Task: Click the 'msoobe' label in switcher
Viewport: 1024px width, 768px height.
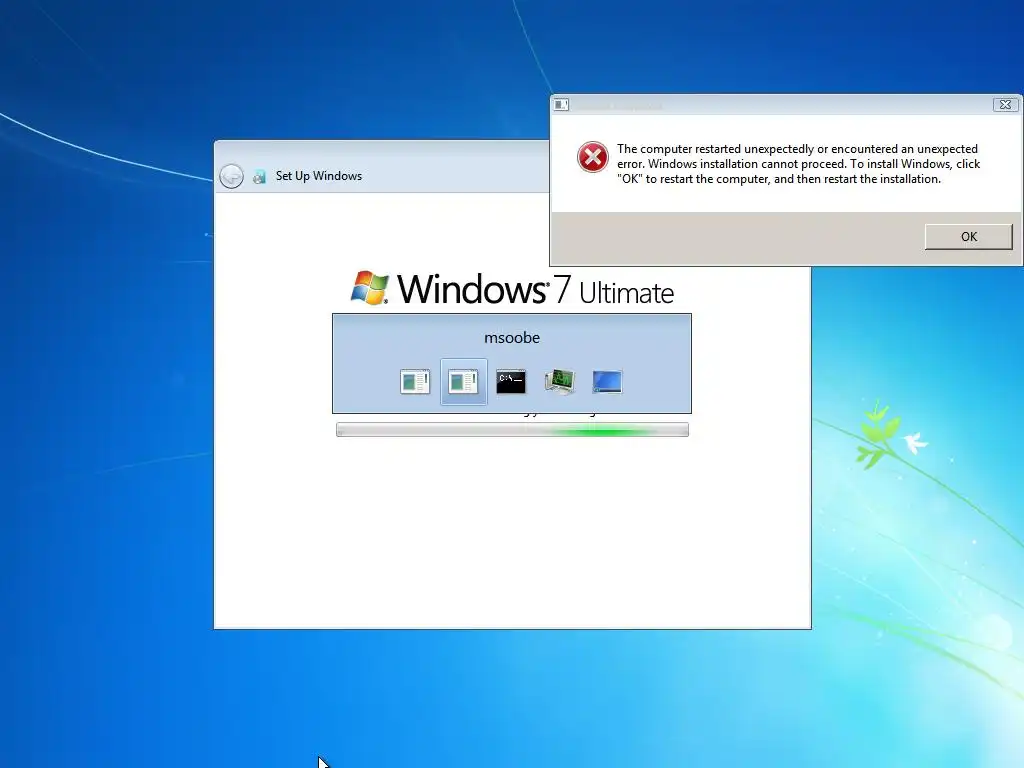Action: pyautogui.click(x=512, y=338)
